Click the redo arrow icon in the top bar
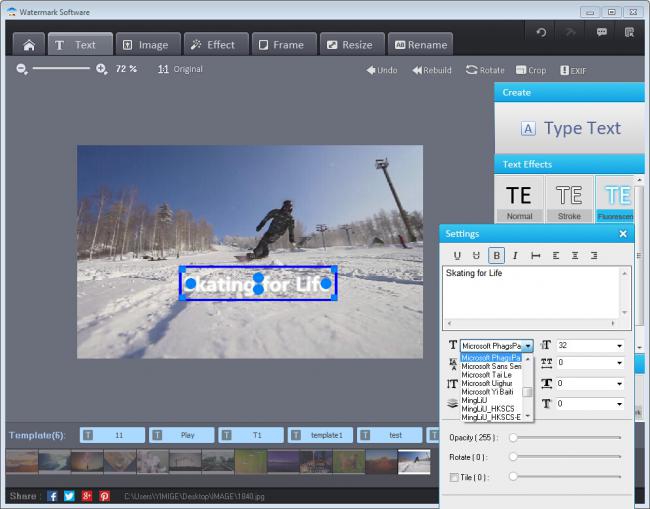 coord(571,32)
